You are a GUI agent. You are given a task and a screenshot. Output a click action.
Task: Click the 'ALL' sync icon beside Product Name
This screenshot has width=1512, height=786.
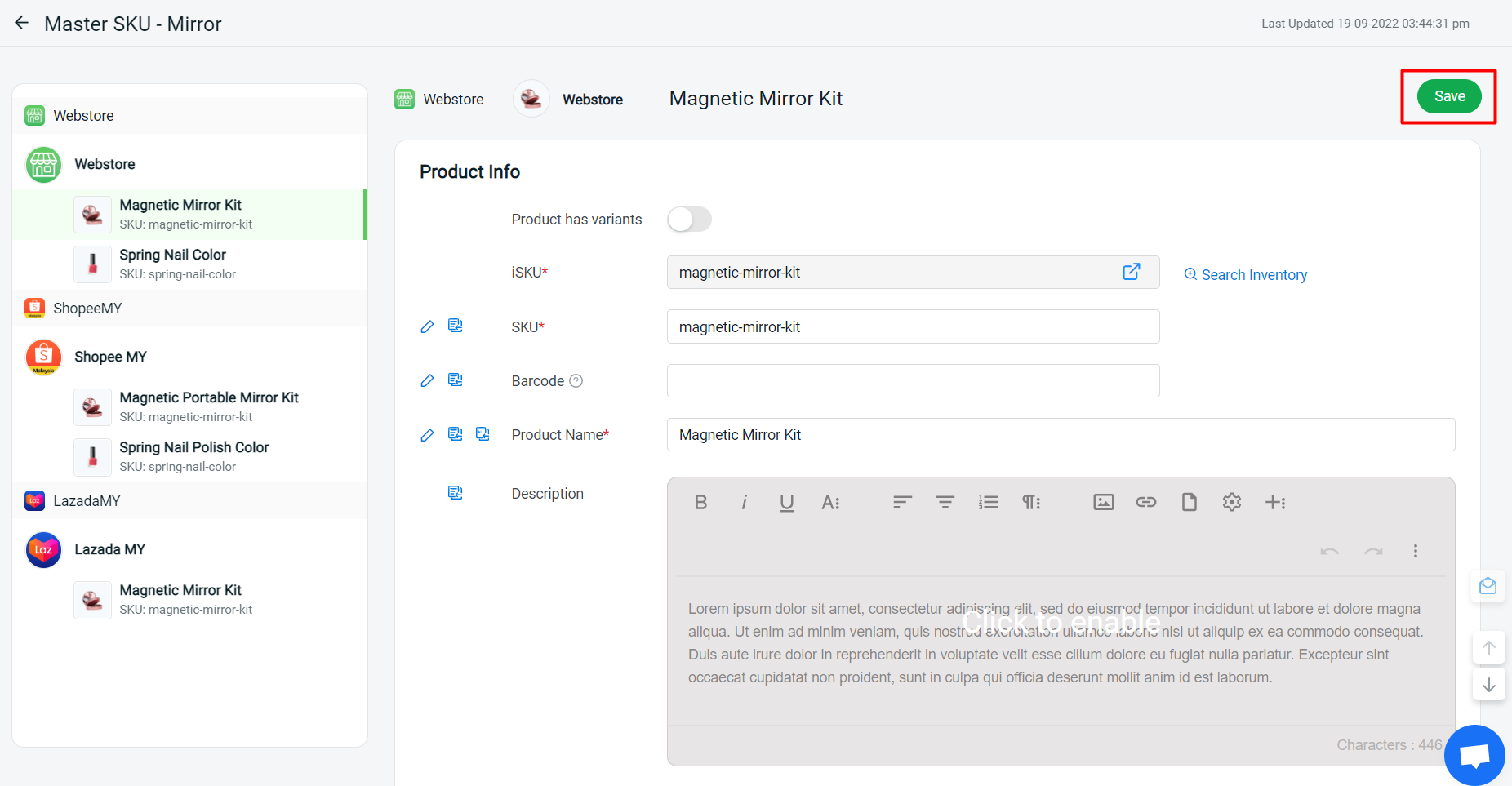point(483,434)
